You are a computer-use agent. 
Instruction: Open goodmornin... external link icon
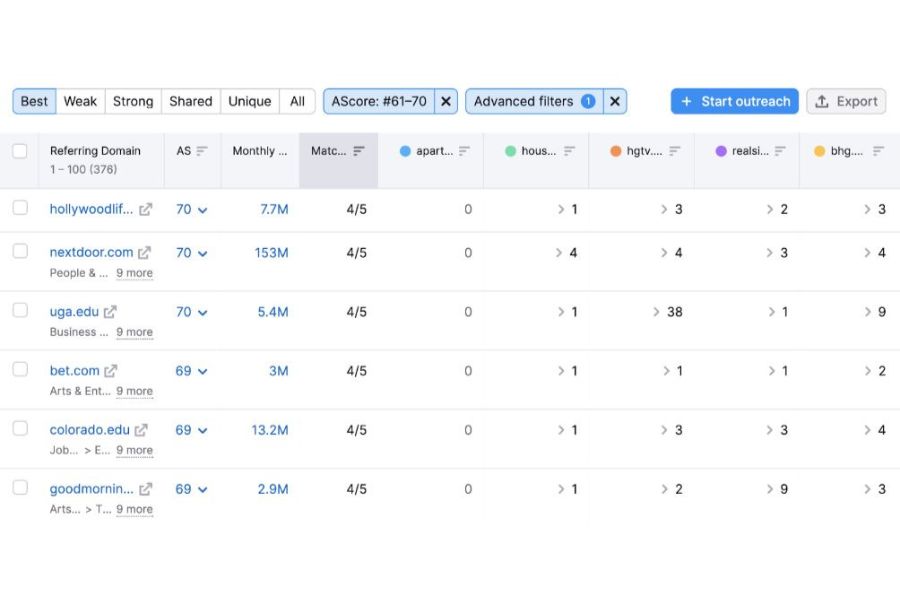[145, 489]
